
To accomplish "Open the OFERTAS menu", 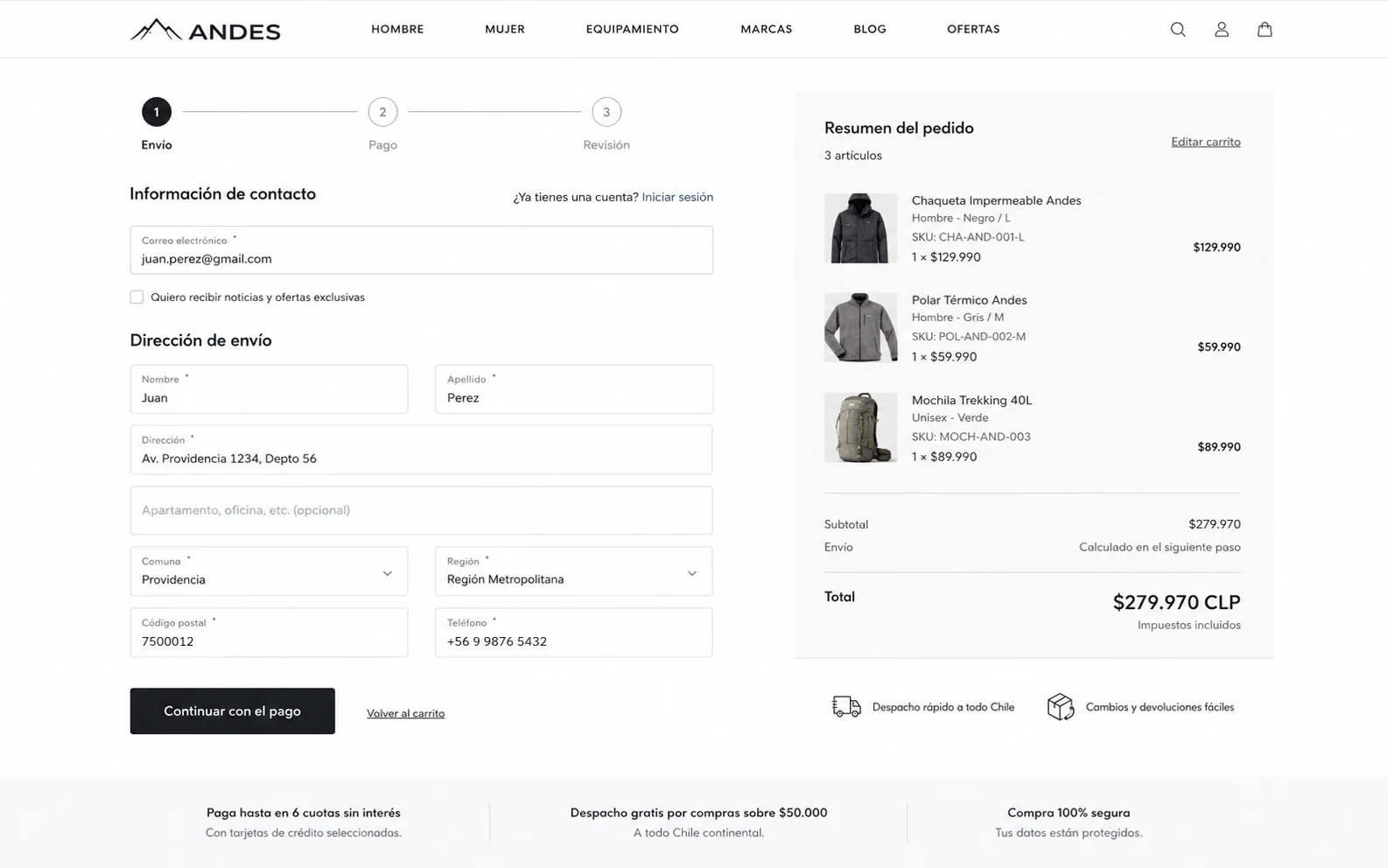I will pos(973,29).
